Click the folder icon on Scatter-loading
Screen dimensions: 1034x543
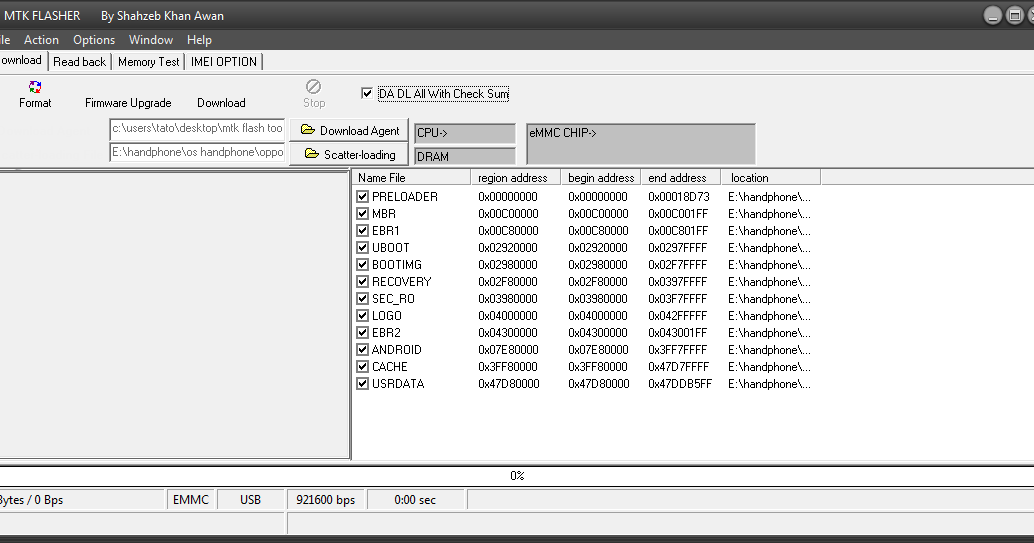[312, 154]
